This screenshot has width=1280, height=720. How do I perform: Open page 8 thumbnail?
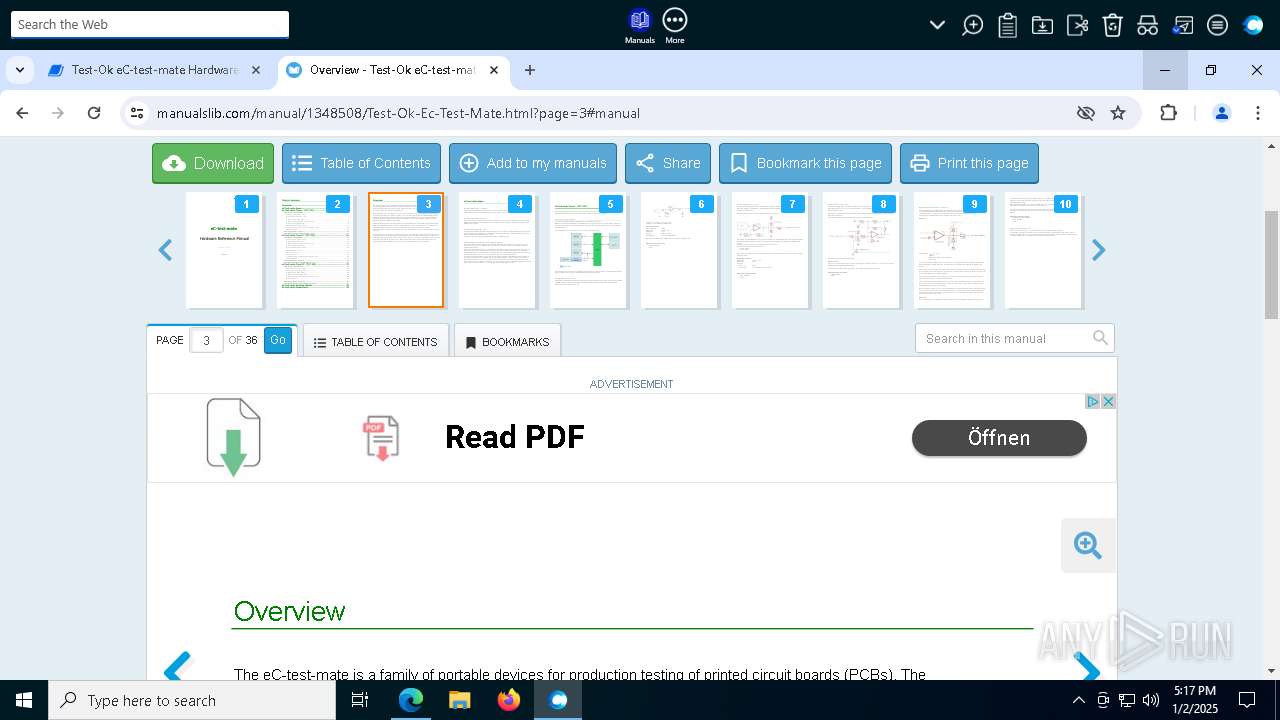(861, 250)
